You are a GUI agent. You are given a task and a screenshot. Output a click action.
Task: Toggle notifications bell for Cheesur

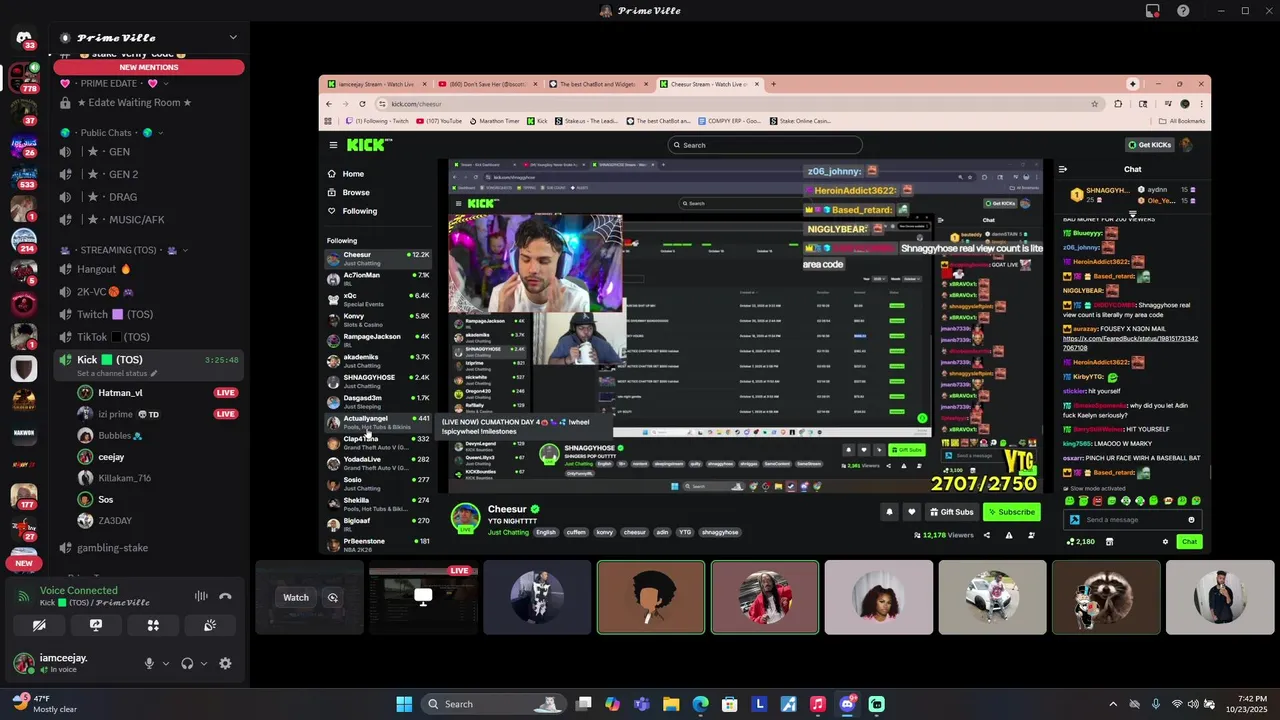(x=889, y=512)
